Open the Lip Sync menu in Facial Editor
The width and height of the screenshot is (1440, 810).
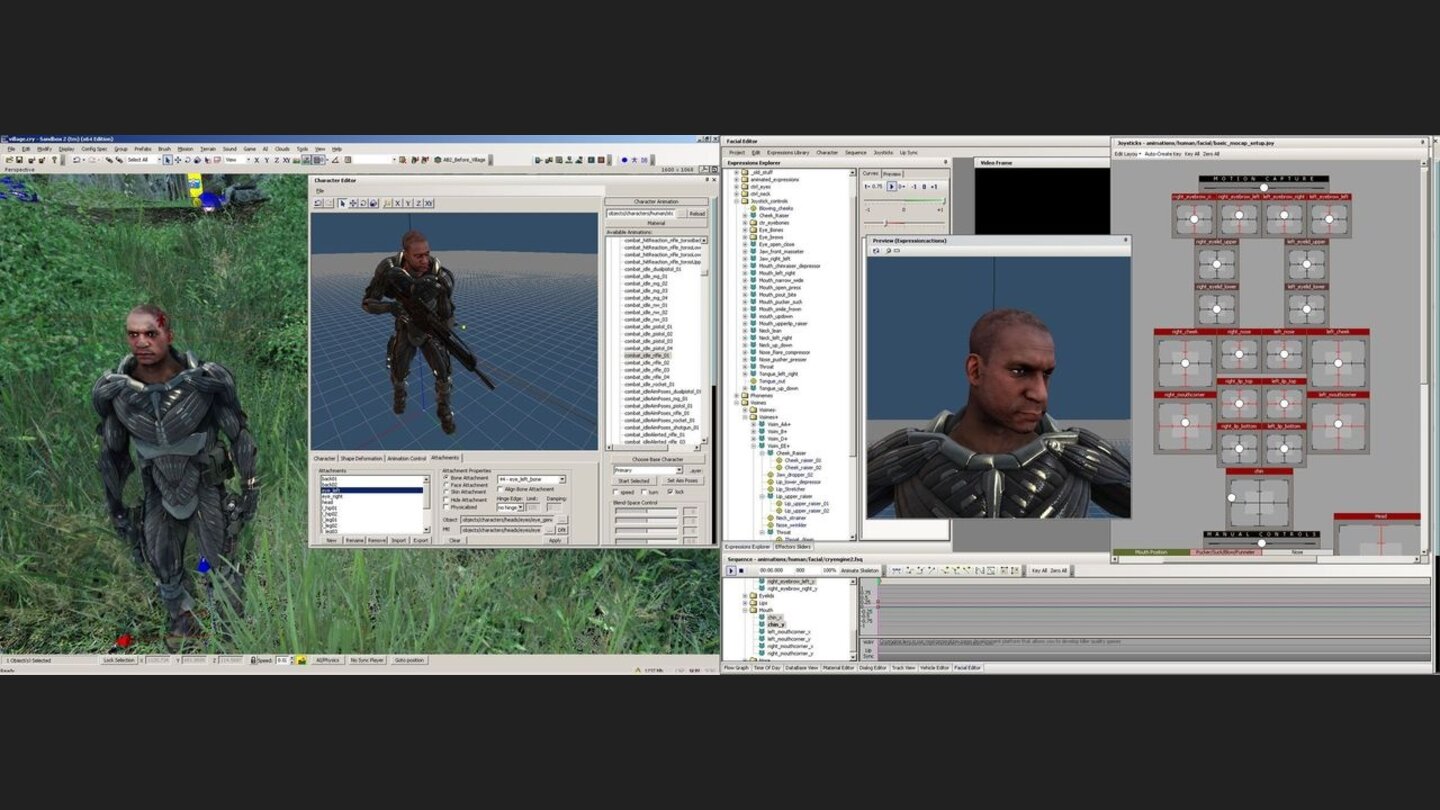(x=909, y=152)
